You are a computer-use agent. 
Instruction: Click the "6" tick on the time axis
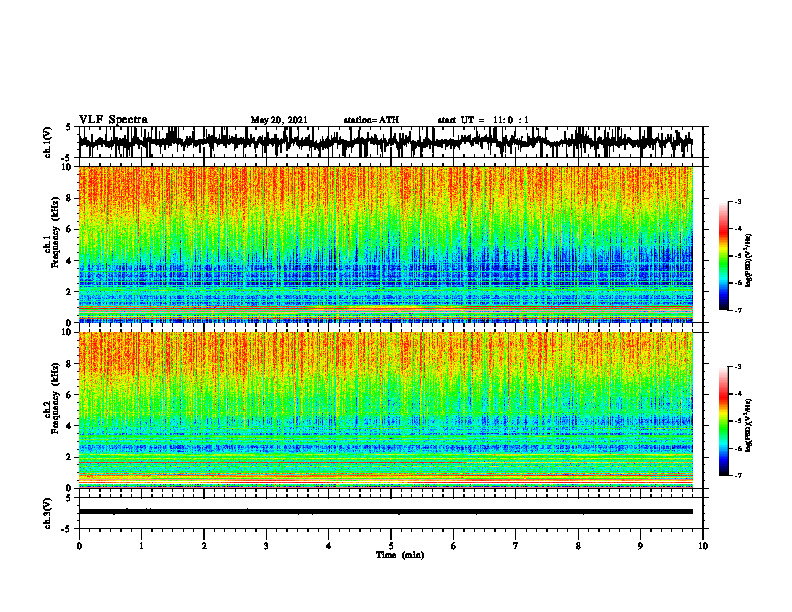coord(454,546)
